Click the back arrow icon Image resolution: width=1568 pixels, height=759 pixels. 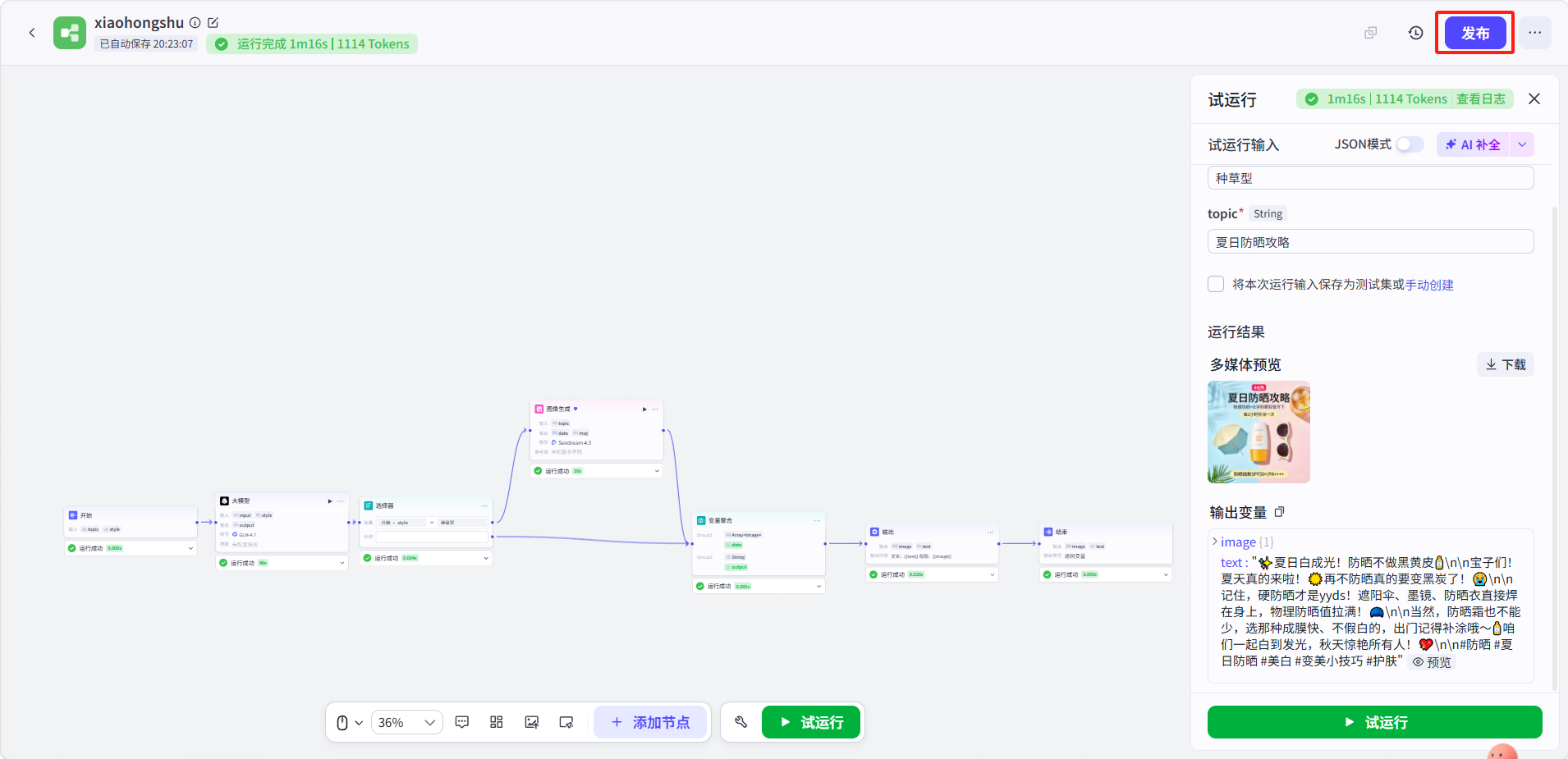click(32, 33)
